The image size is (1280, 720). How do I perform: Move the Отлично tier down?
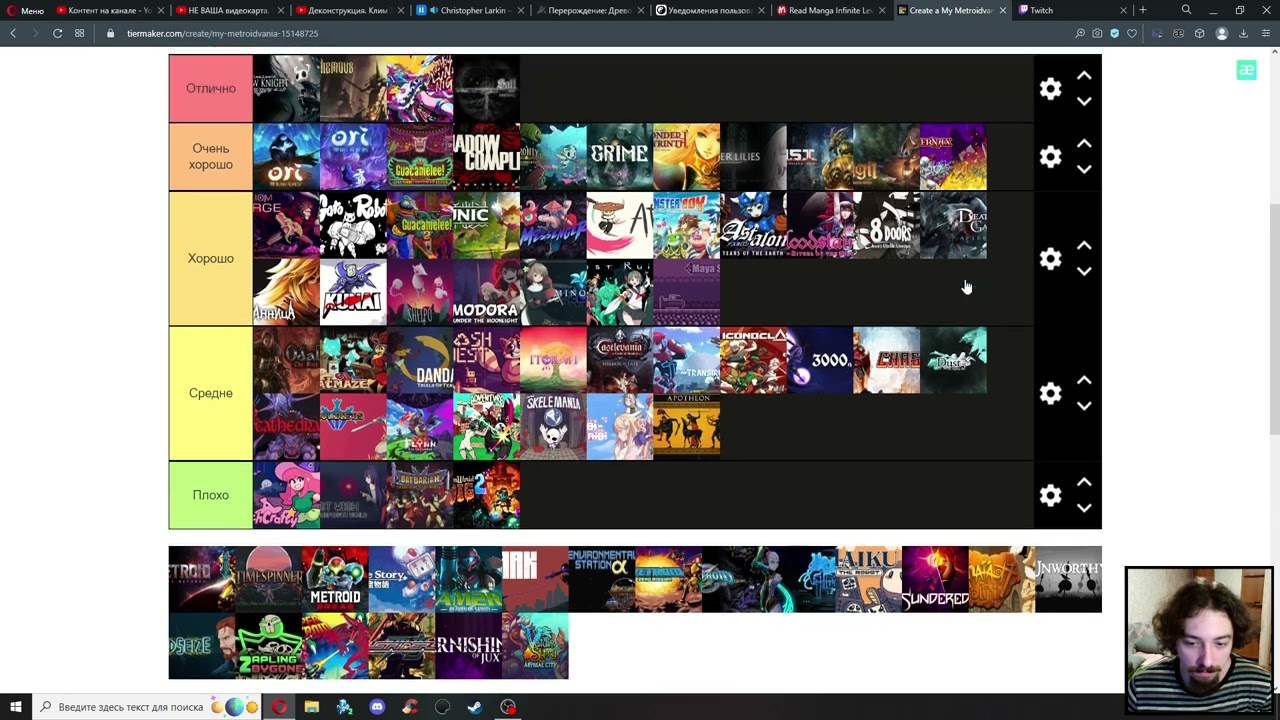1084,101
